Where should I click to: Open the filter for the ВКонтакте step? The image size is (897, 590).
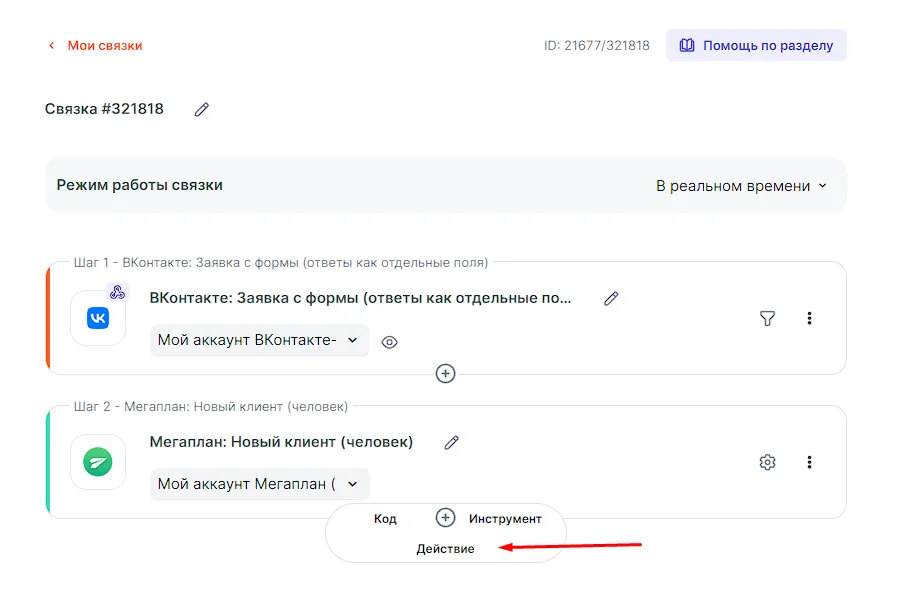(x=767, y=318)
